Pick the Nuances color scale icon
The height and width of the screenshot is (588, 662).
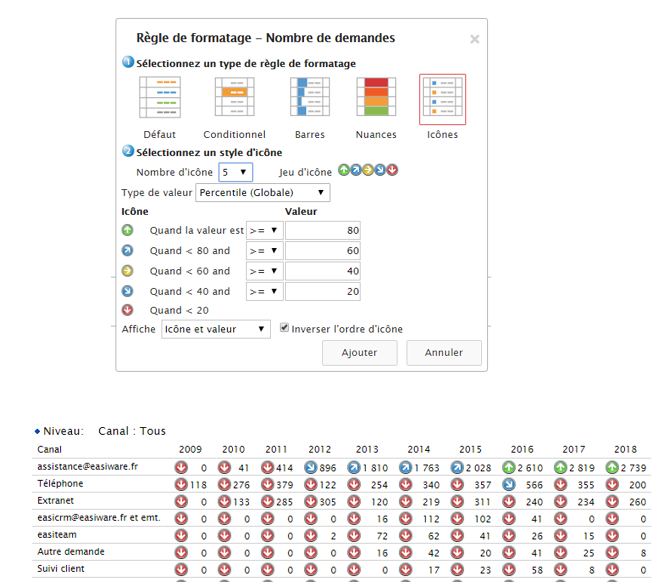376,99
